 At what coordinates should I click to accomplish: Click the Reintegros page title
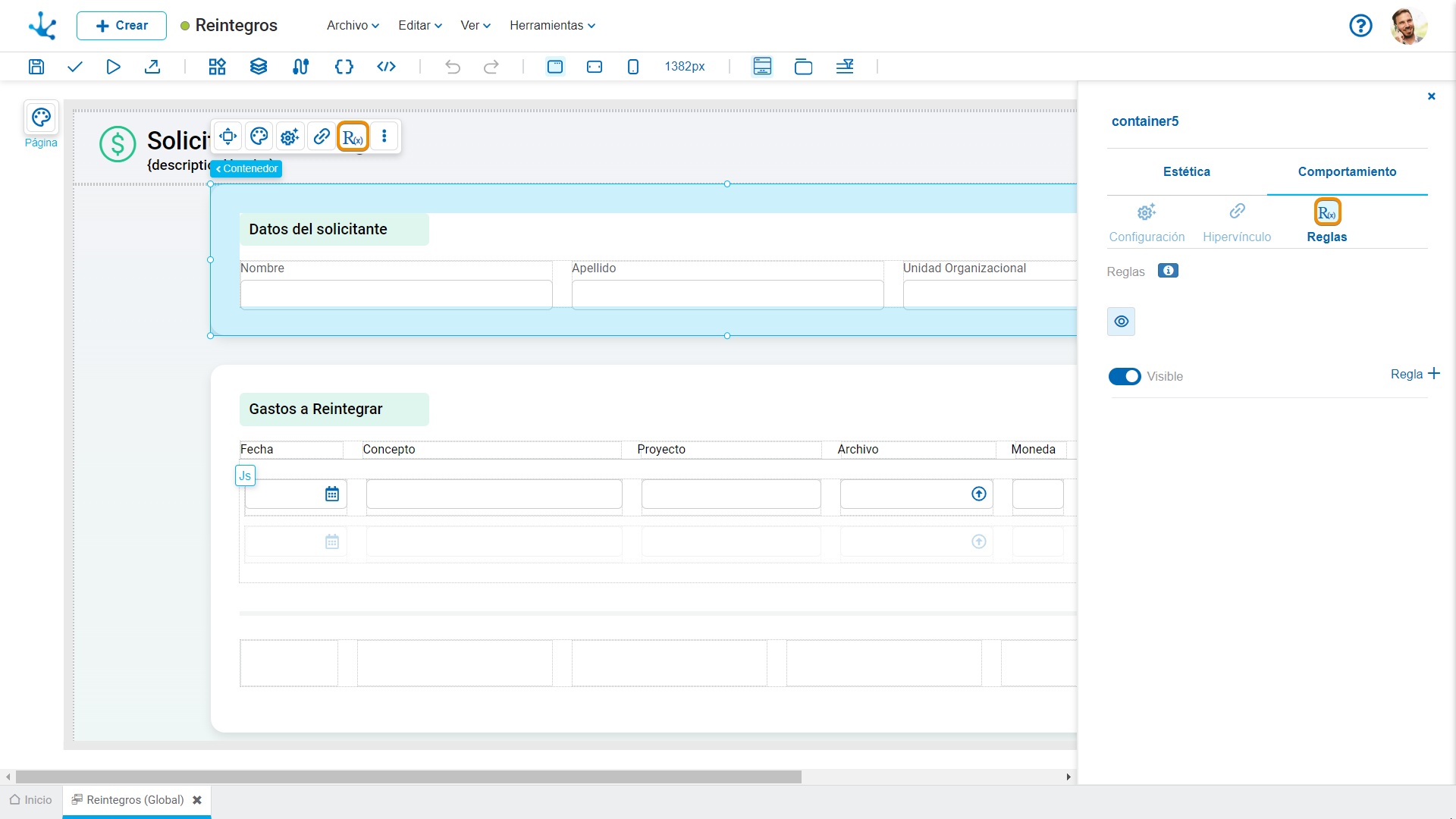pos(236,26)
